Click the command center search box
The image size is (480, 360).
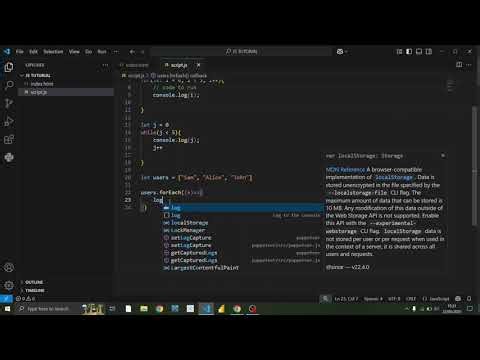tap(242, 51)
